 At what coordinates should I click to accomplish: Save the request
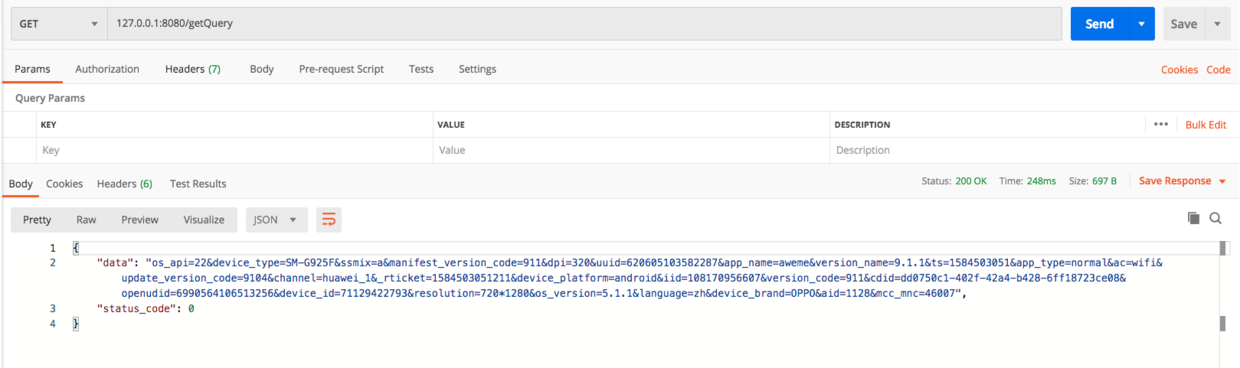coord(1184,24)
